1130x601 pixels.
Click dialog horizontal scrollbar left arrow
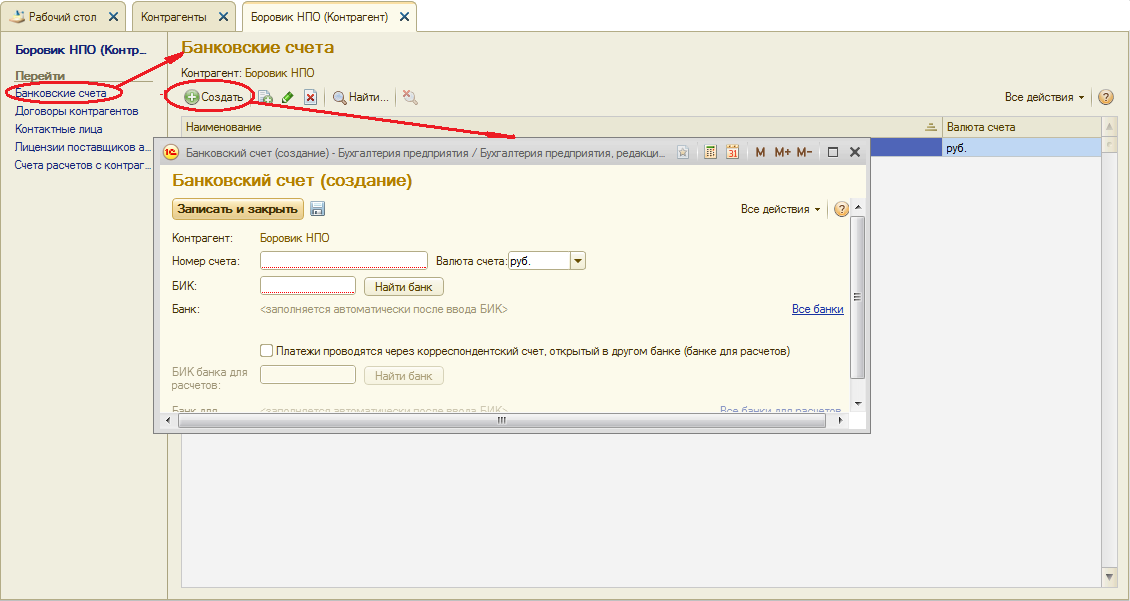coord(169,421)
